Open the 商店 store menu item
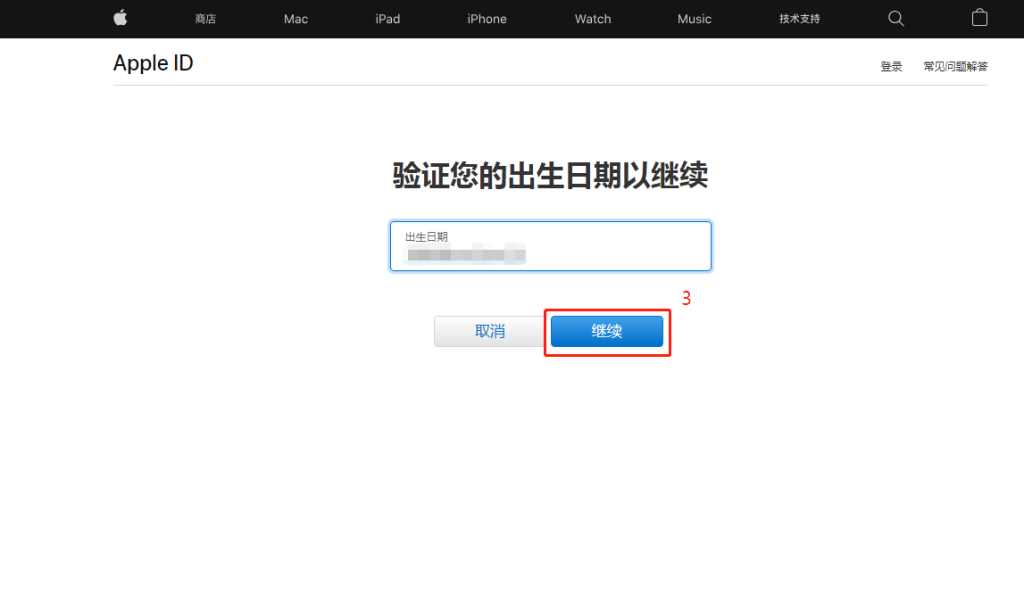This screenshot has height=595, width=1024. [x=205, y=19]
